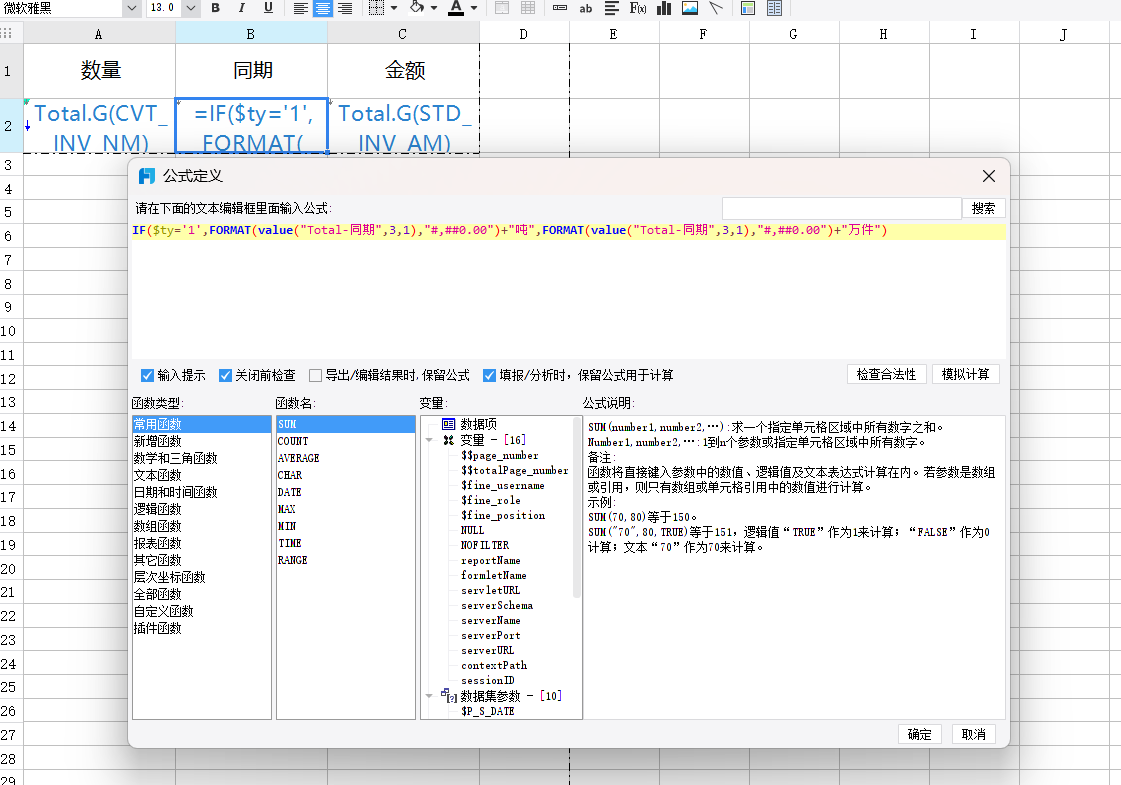
Task: Click the sub-report icon in toolbar
Action: point(774,8)
